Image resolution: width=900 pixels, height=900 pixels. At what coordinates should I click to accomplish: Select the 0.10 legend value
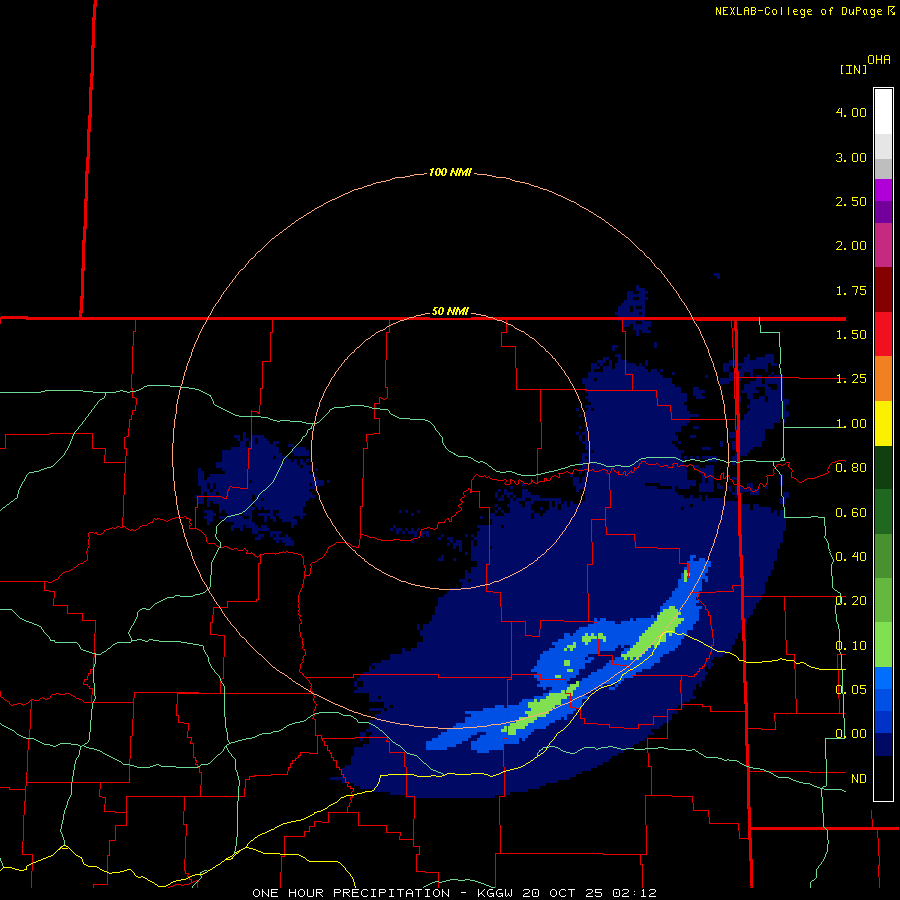851,646
